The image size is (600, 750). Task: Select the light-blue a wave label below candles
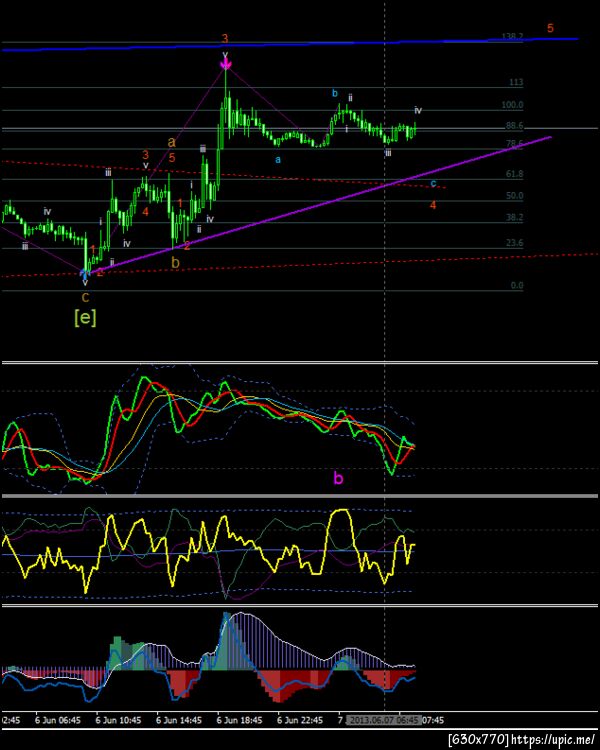[x=278, y=160]
